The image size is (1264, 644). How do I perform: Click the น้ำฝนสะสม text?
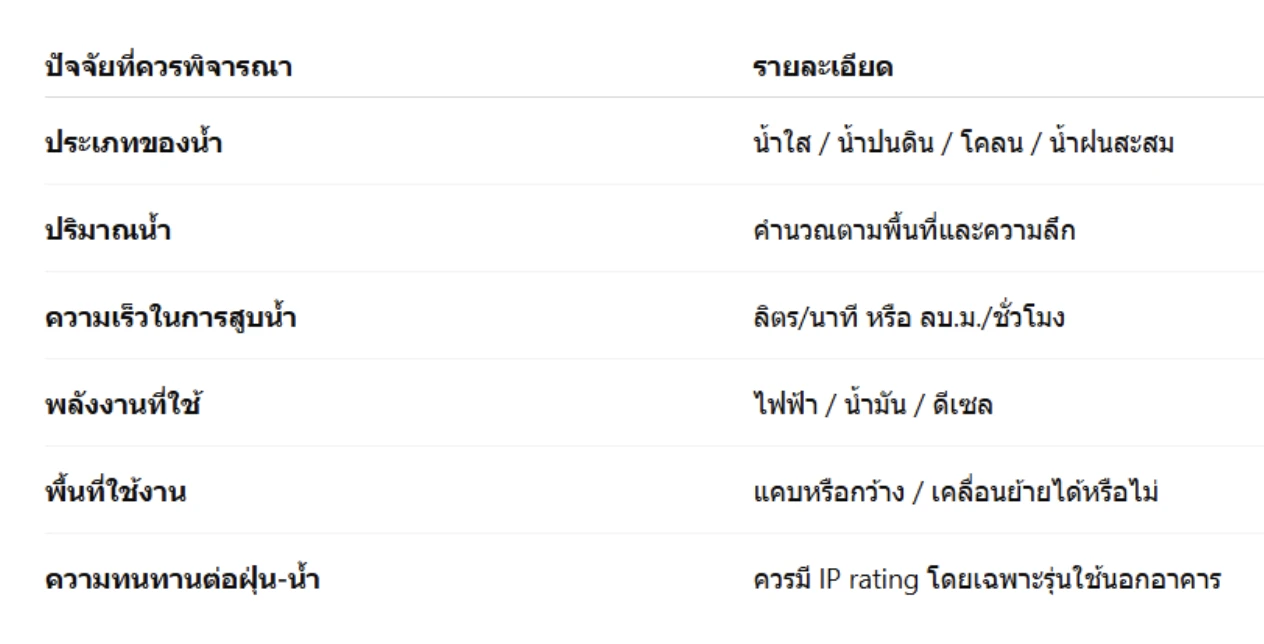(1110, 144)
